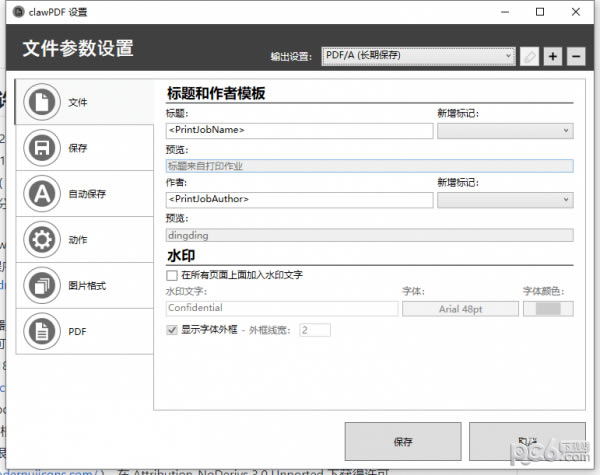Click the clawPDF app icon in title bar

tap(18, 12)
